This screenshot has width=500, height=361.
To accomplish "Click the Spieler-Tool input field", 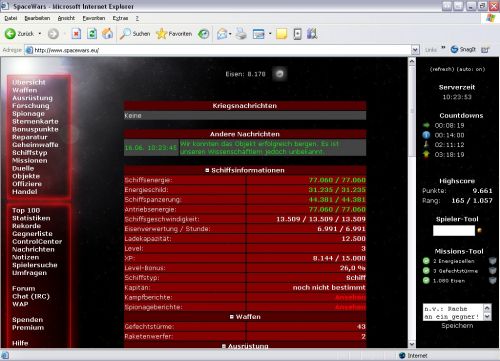I will [454, 230].
